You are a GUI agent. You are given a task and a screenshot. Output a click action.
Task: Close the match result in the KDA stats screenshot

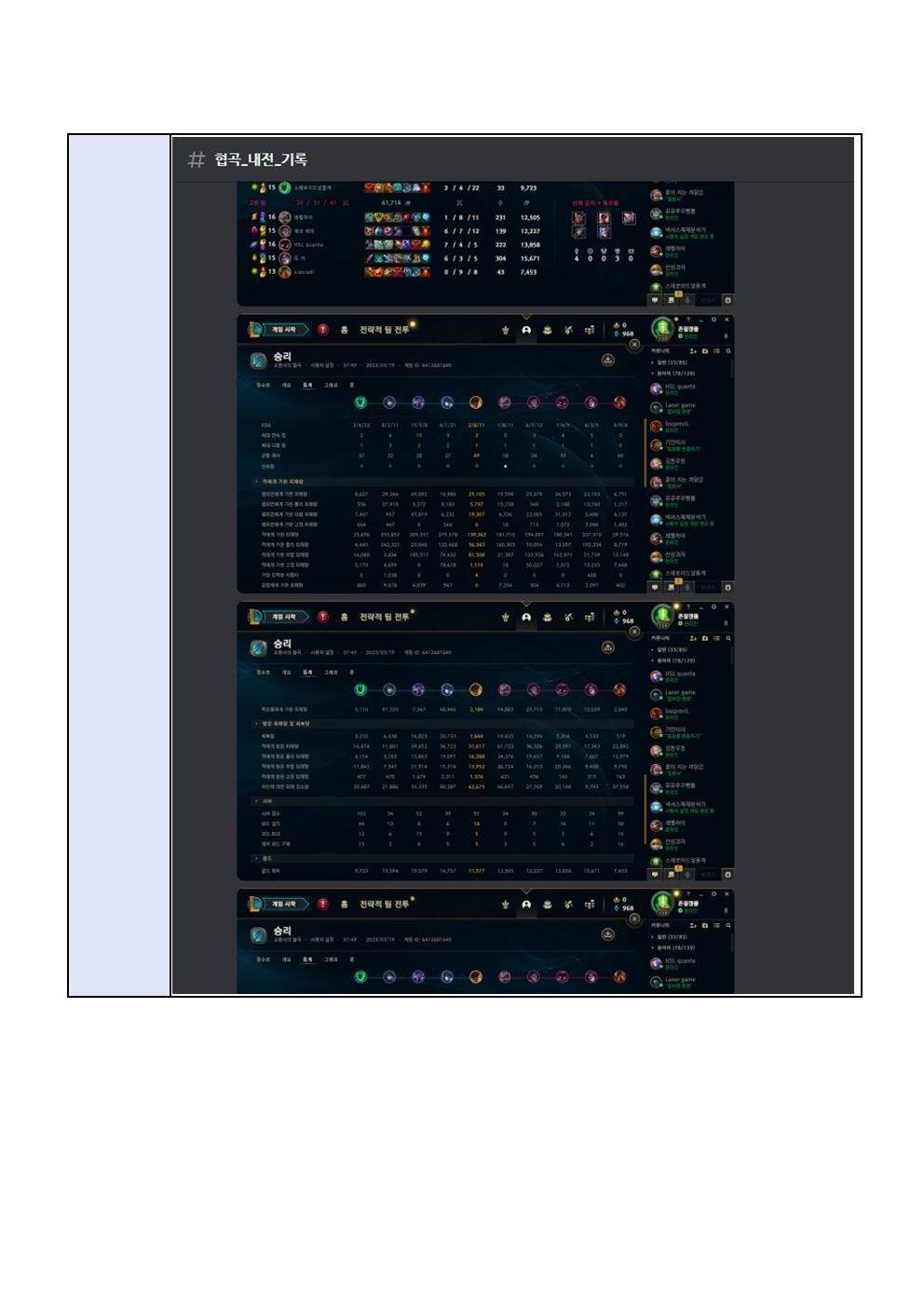tap(634, 345)
